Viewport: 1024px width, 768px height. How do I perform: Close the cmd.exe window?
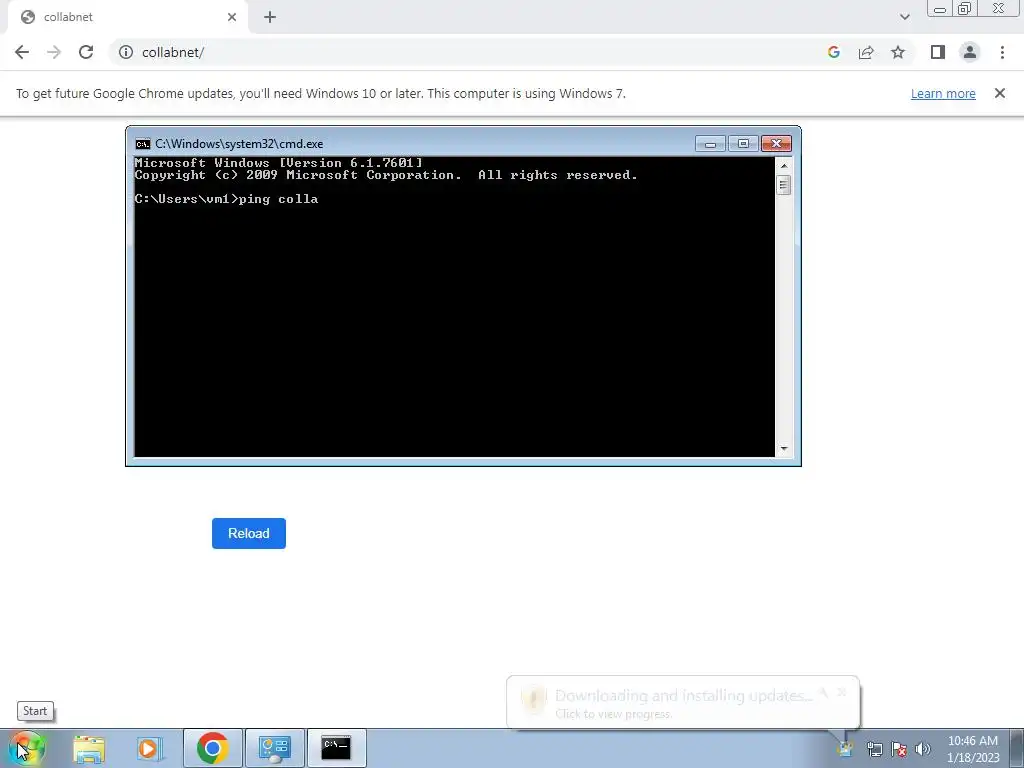point(776,144)
